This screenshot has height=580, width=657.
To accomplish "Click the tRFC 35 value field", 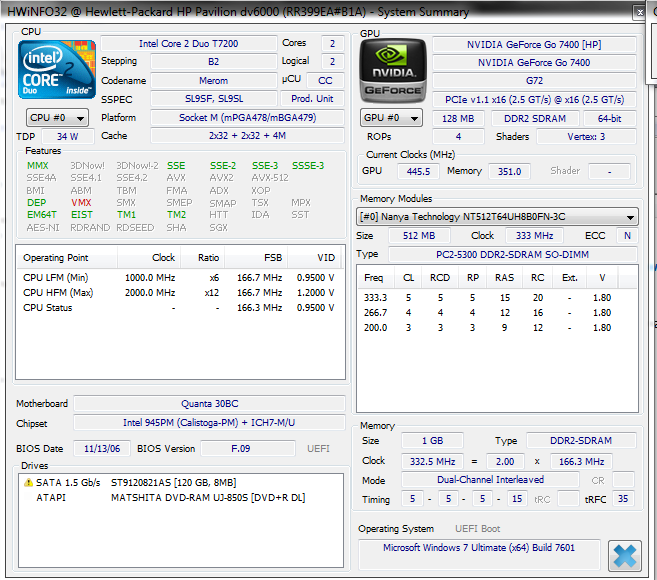I will (x=623, y=499).
